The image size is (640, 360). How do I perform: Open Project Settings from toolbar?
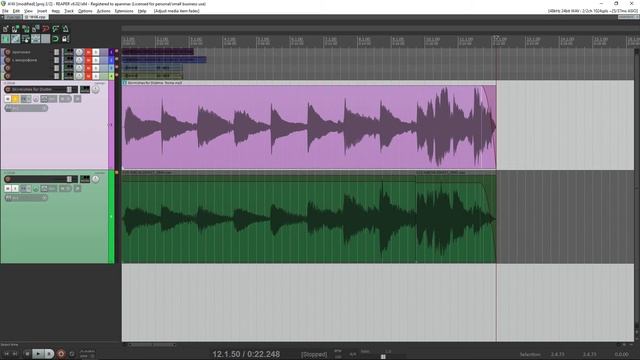(x=36, y=29)
